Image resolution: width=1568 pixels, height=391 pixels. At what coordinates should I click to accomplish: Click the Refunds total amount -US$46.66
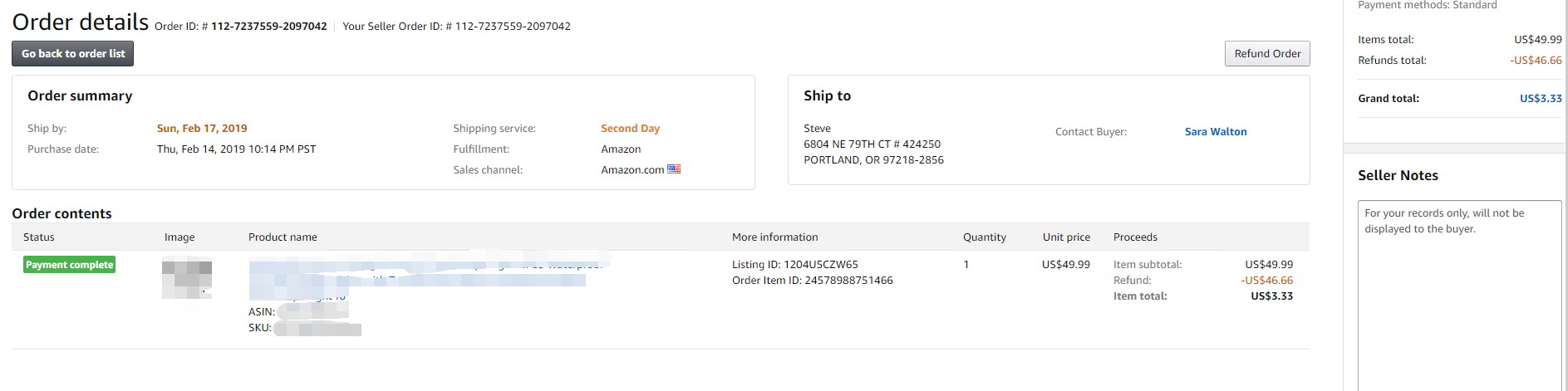coord(1536,61)
